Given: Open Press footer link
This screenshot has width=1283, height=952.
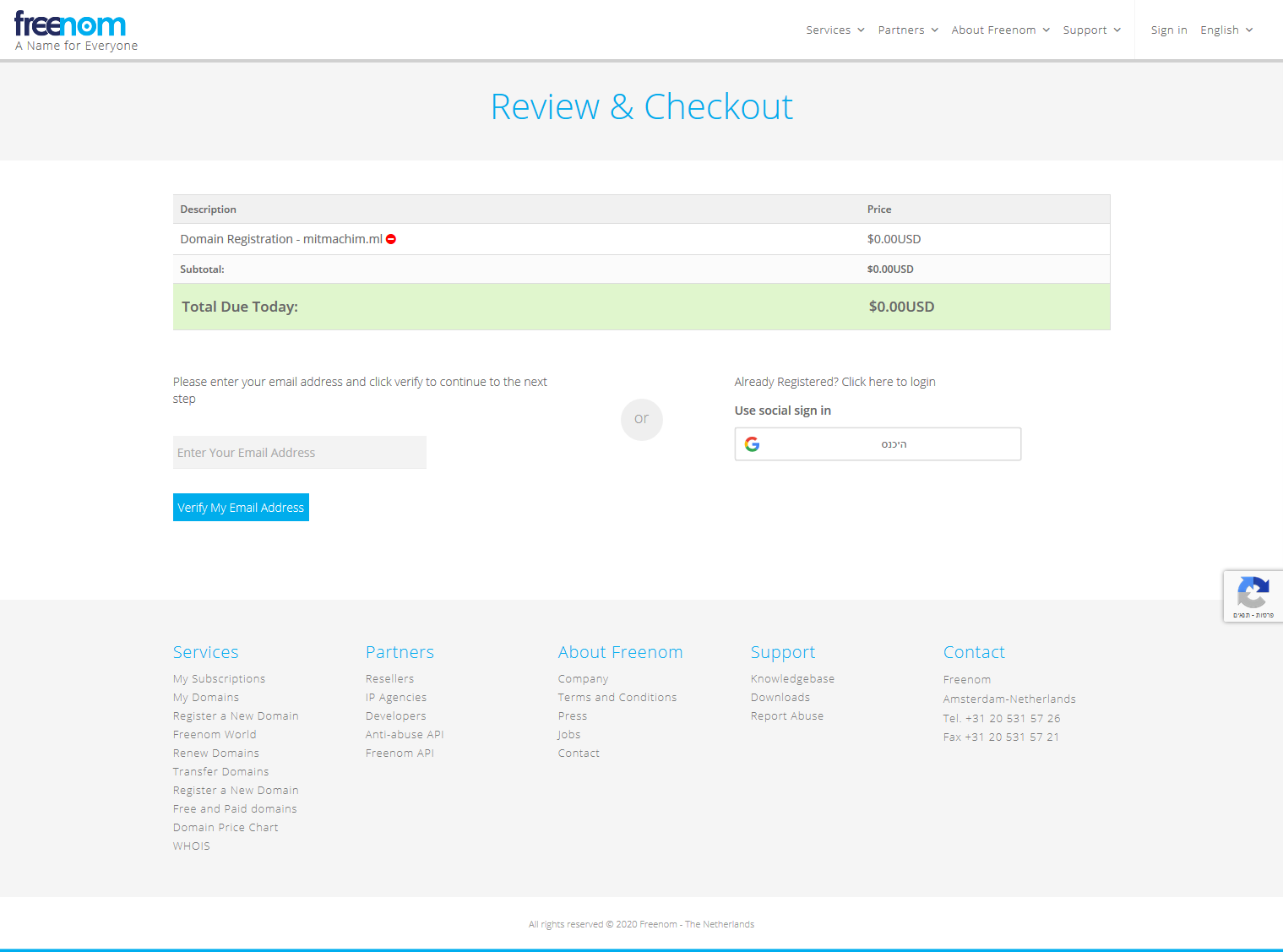Looking at the screenshot, I should (573, 716).
